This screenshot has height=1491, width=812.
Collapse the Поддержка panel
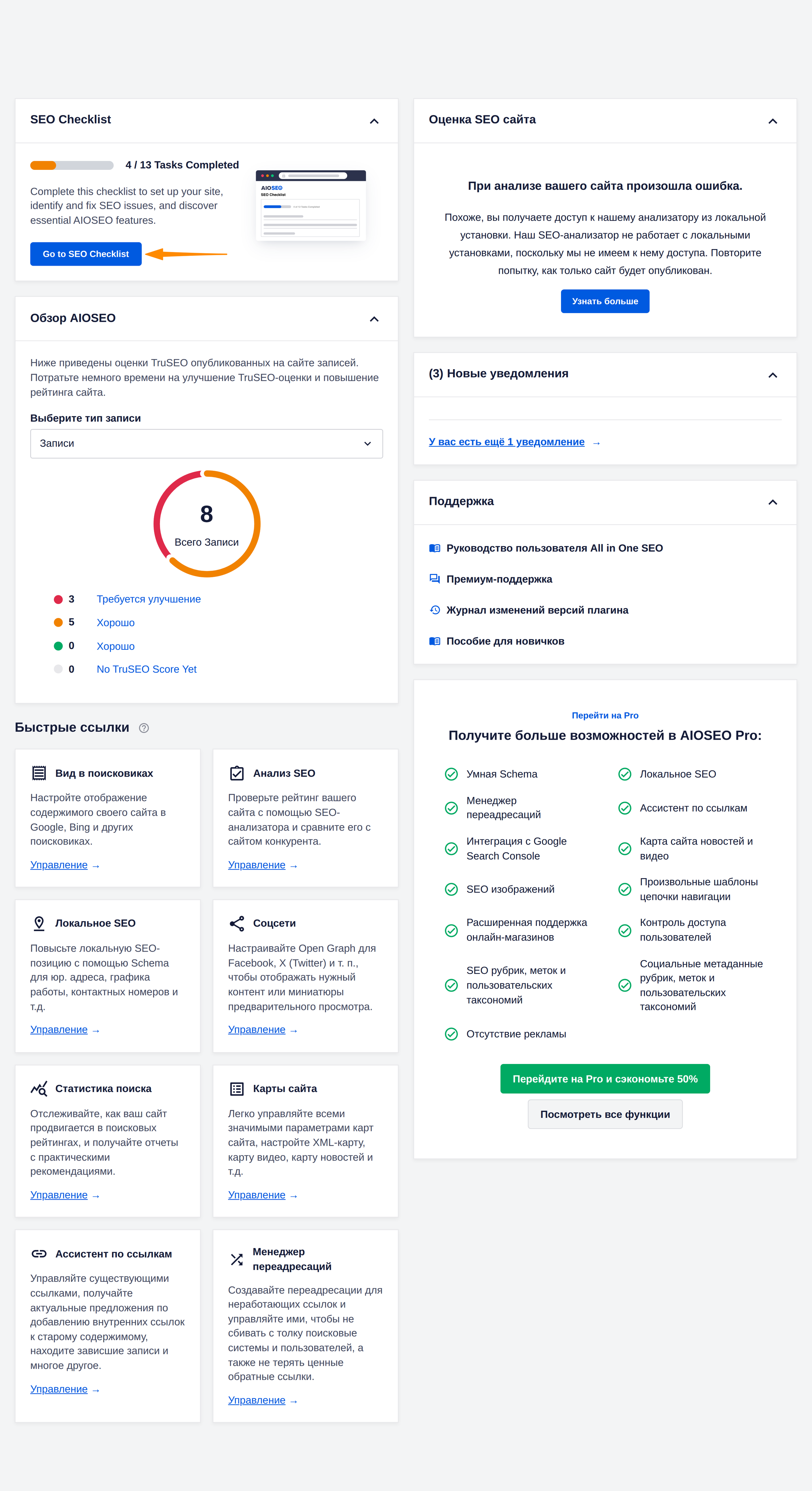click(x=773, y=502)
